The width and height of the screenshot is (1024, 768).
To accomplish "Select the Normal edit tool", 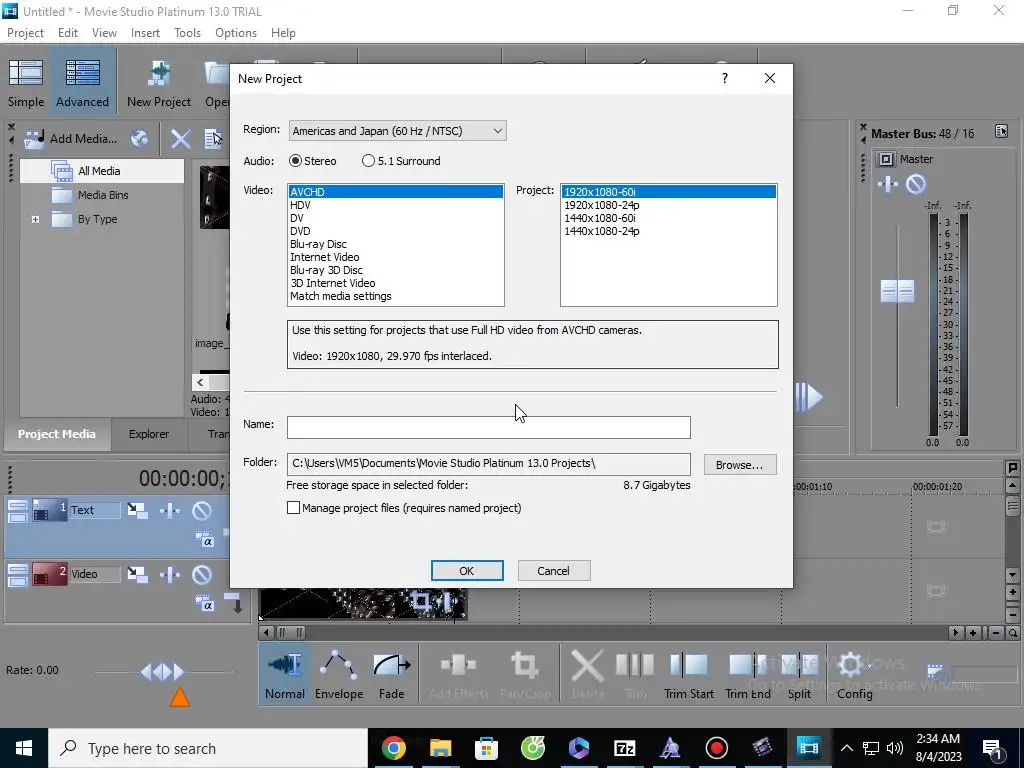I will tap(285, 675).
